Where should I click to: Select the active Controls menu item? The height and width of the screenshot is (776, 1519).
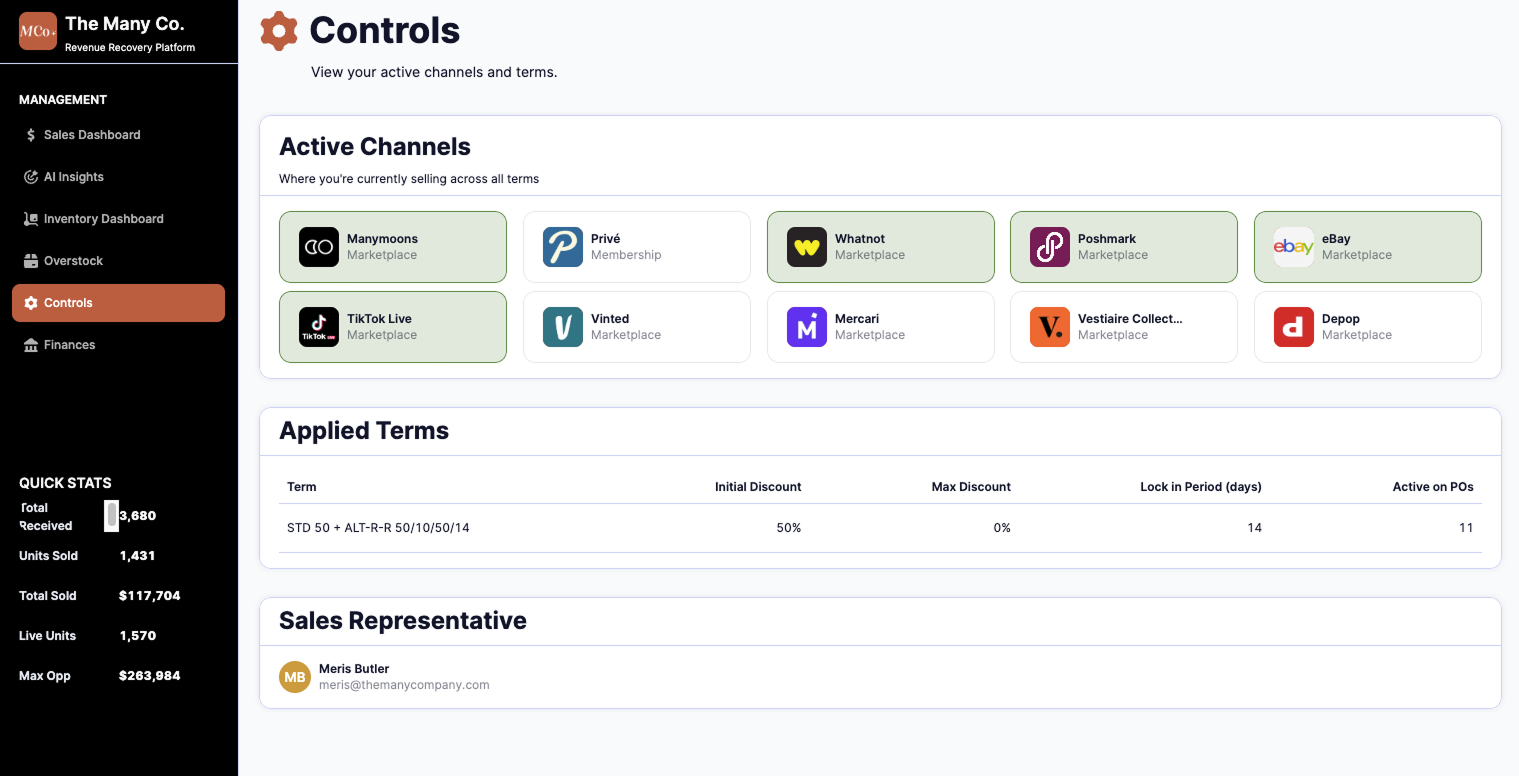(118, 303)
